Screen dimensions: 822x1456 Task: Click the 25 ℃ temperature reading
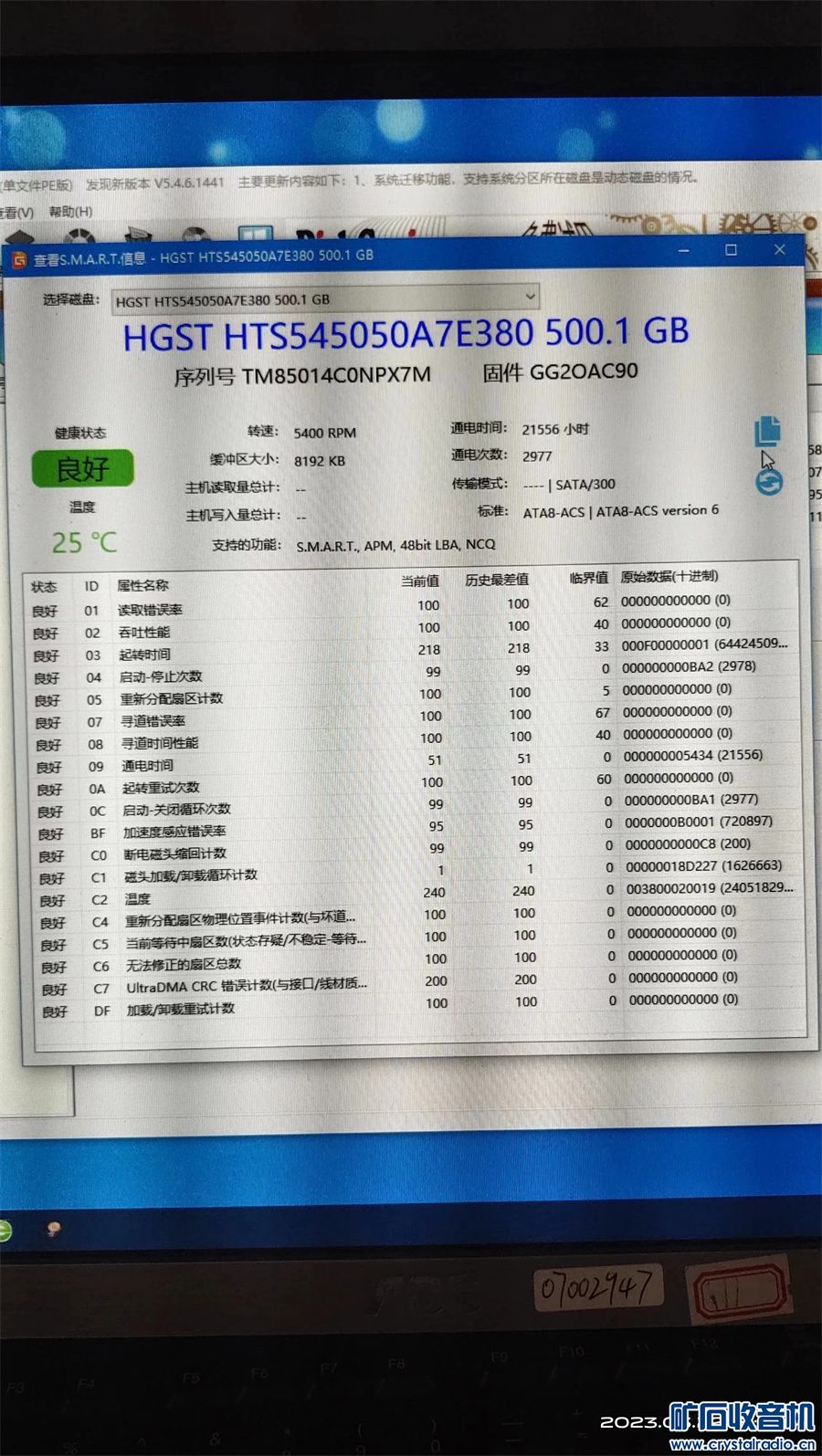[x=84, y=542]
